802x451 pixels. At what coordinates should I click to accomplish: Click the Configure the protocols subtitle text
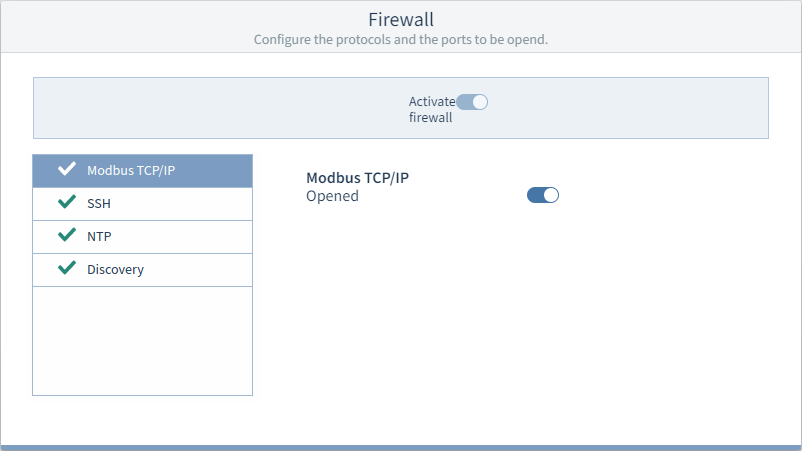point(401,39)
